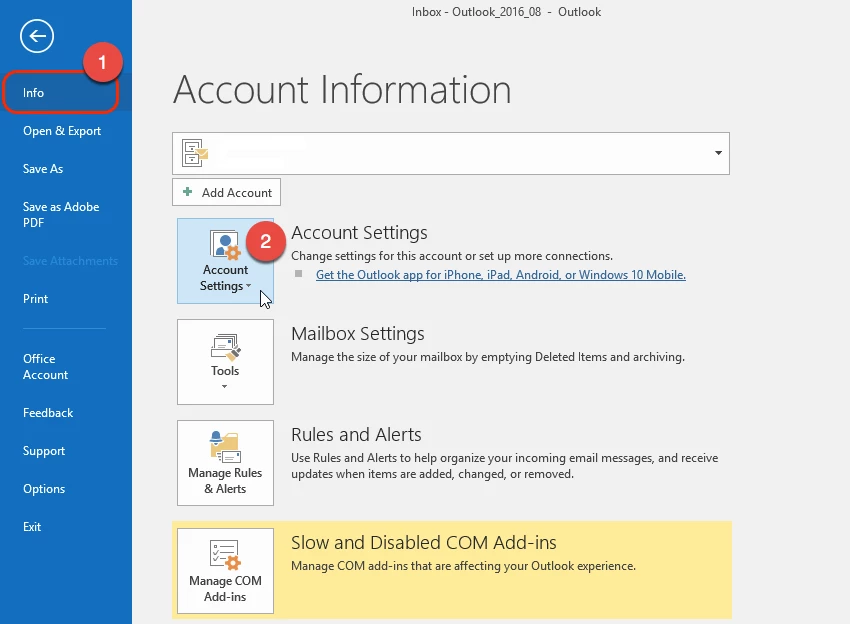
Task: Open Outlook Options
Action: click(44, 488)
